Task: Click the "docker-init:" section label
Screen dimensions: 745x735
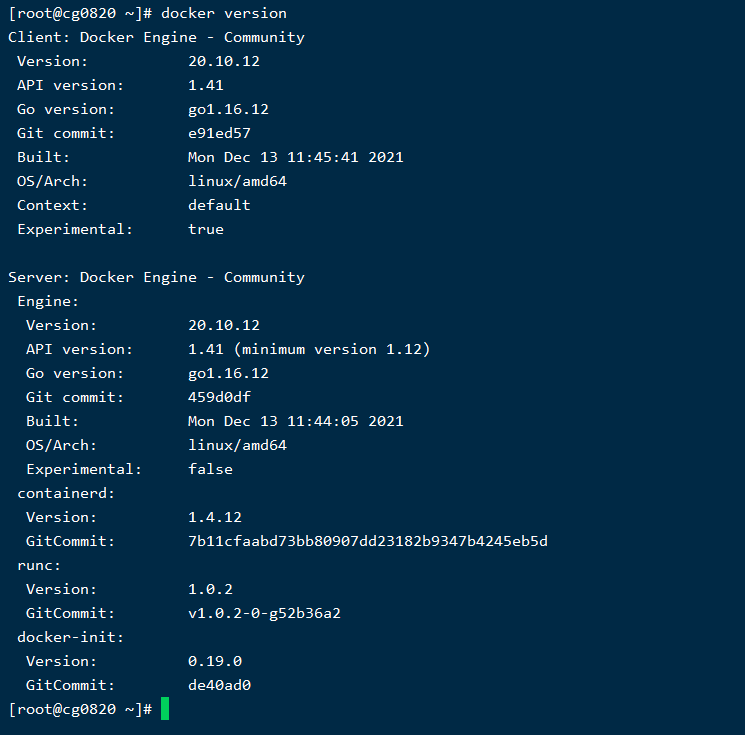Action: pos(70,637)
